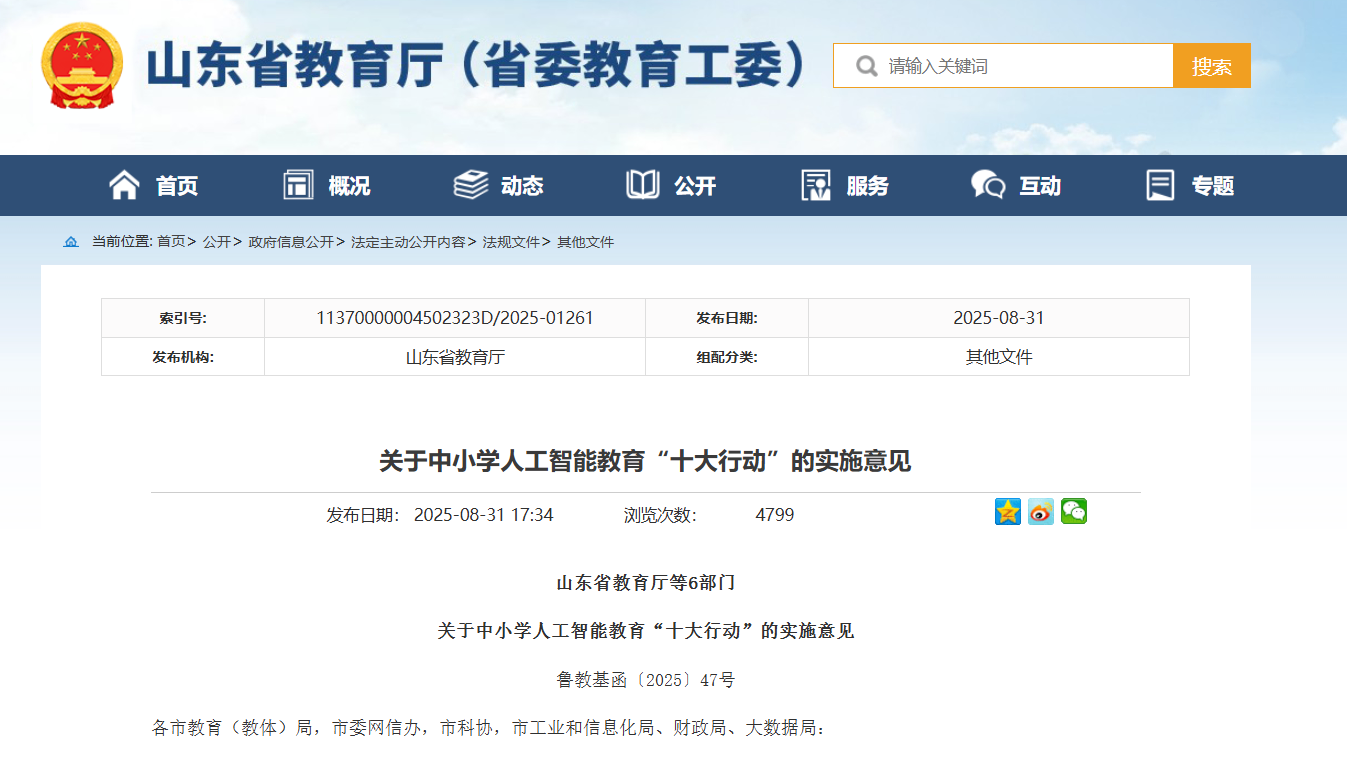
Task: Click the open book icon beside 公开
Action: tap(643, 185)
